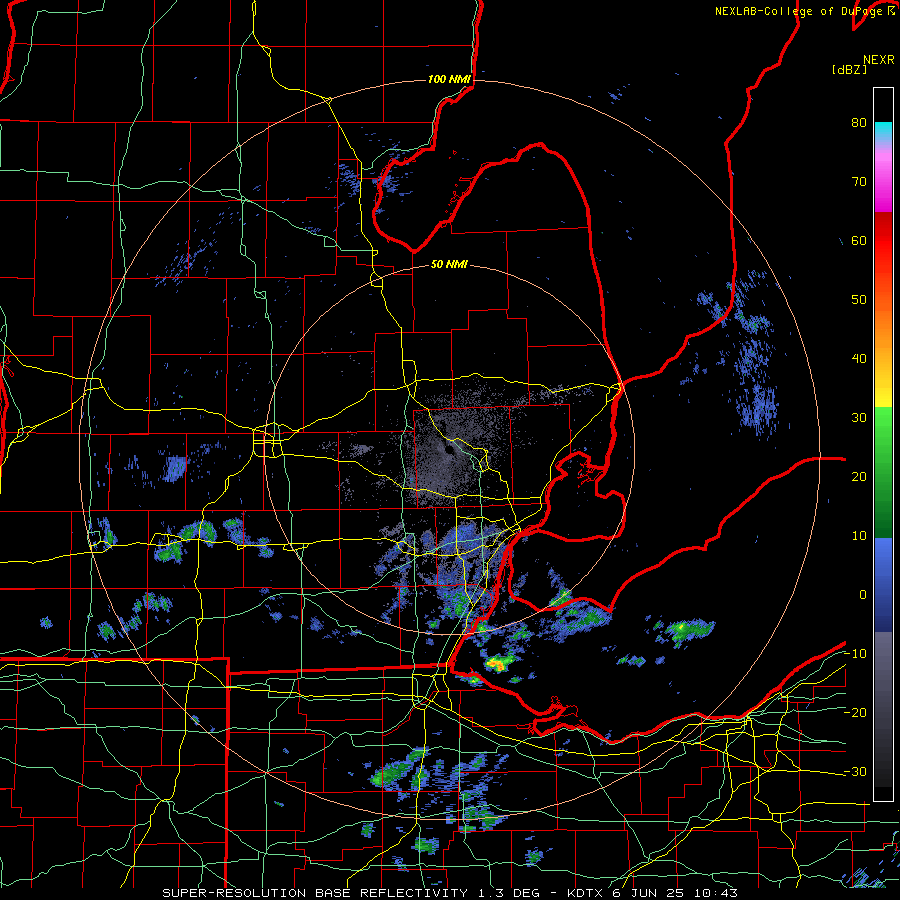The width and height of the screenshot is (900, 900).
Task: Click the -10 dBZ label on the color scale
Action: (x=855, y=654)
